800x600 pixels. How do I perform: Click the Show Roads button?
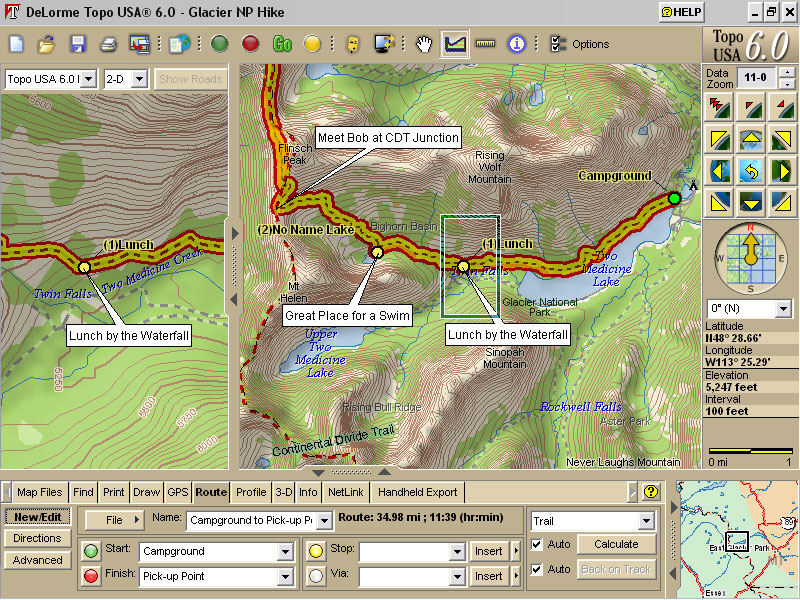tap(190, 79)
